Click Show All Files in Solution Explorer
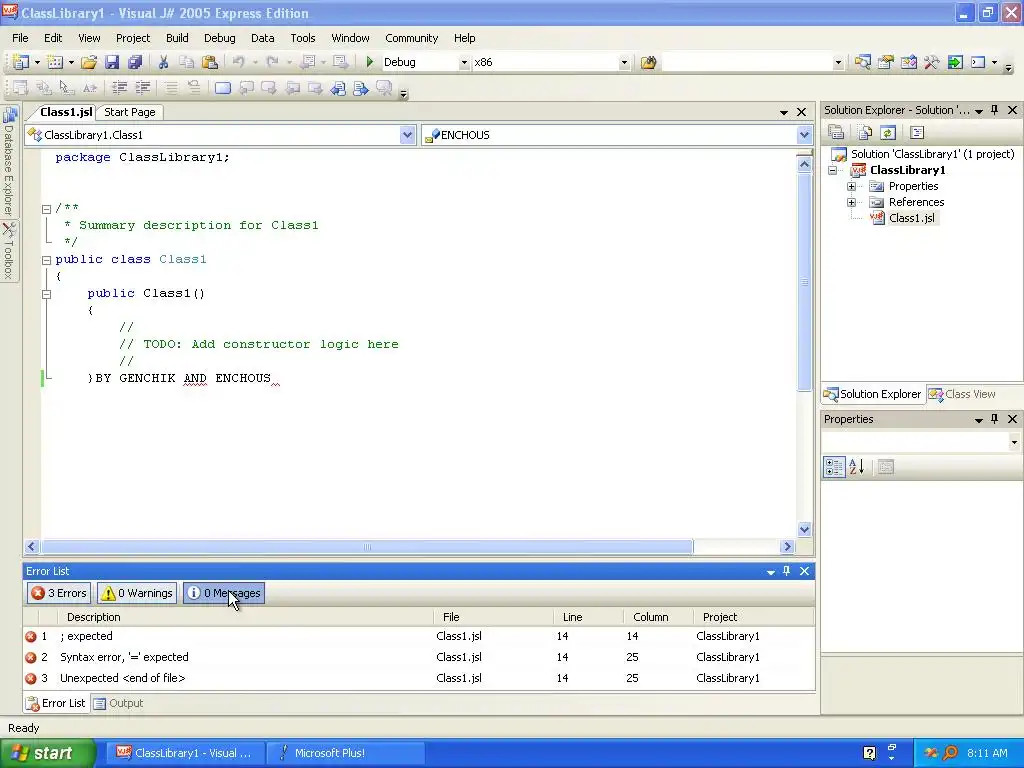 865,133
